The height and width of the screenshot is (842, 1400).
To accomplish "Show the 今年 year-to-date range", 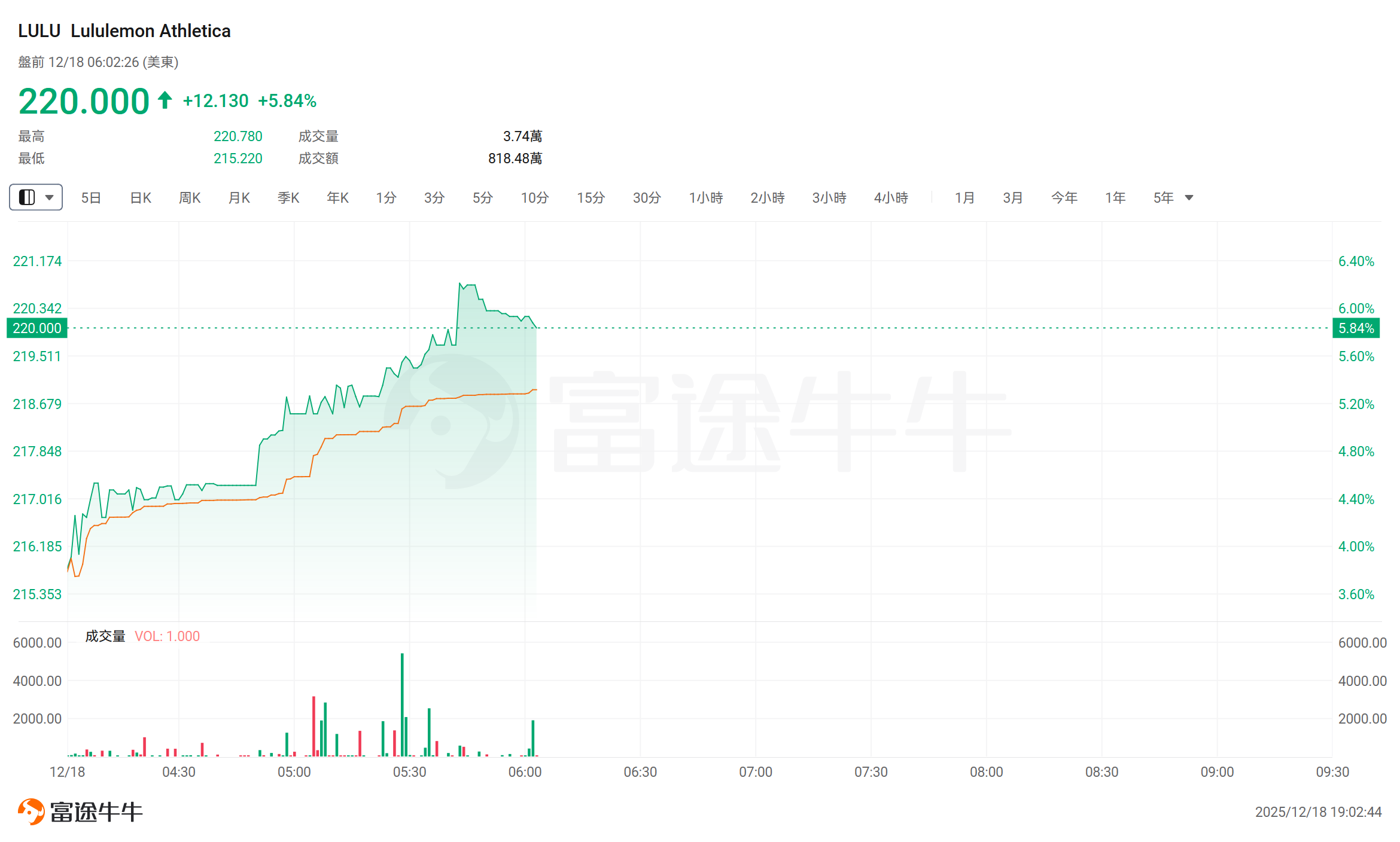I will point(1064,198).
